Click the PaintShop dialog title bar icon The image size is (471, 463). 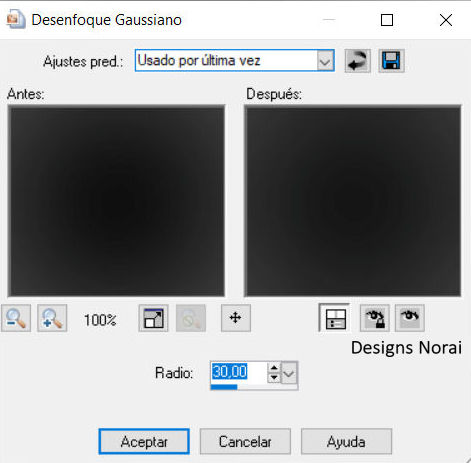(x=16, y=19)
